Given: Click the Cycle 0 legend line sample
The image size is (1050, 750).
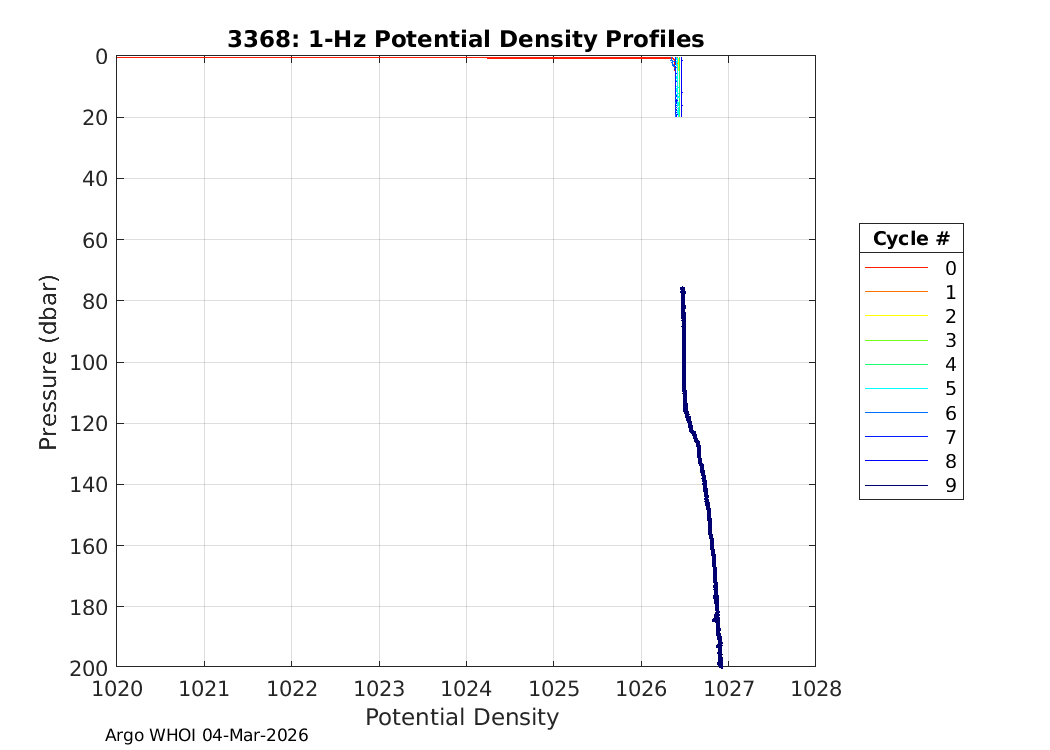Looking at the screenshot, I should point(896,268).
